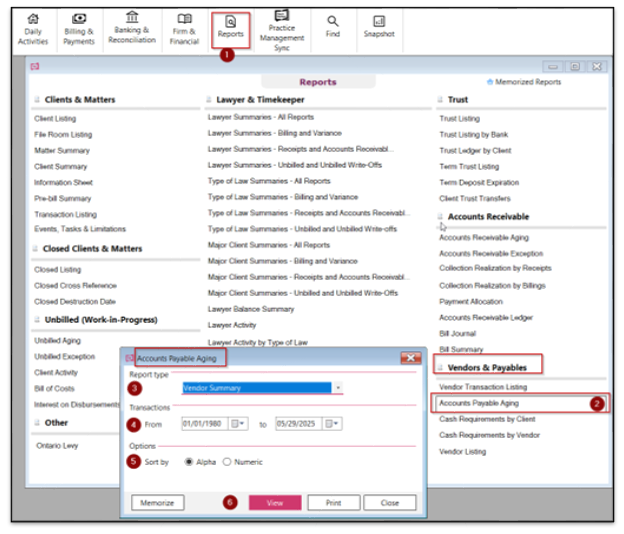Open the From date calendar dropdown

click(x=239, y=424)
